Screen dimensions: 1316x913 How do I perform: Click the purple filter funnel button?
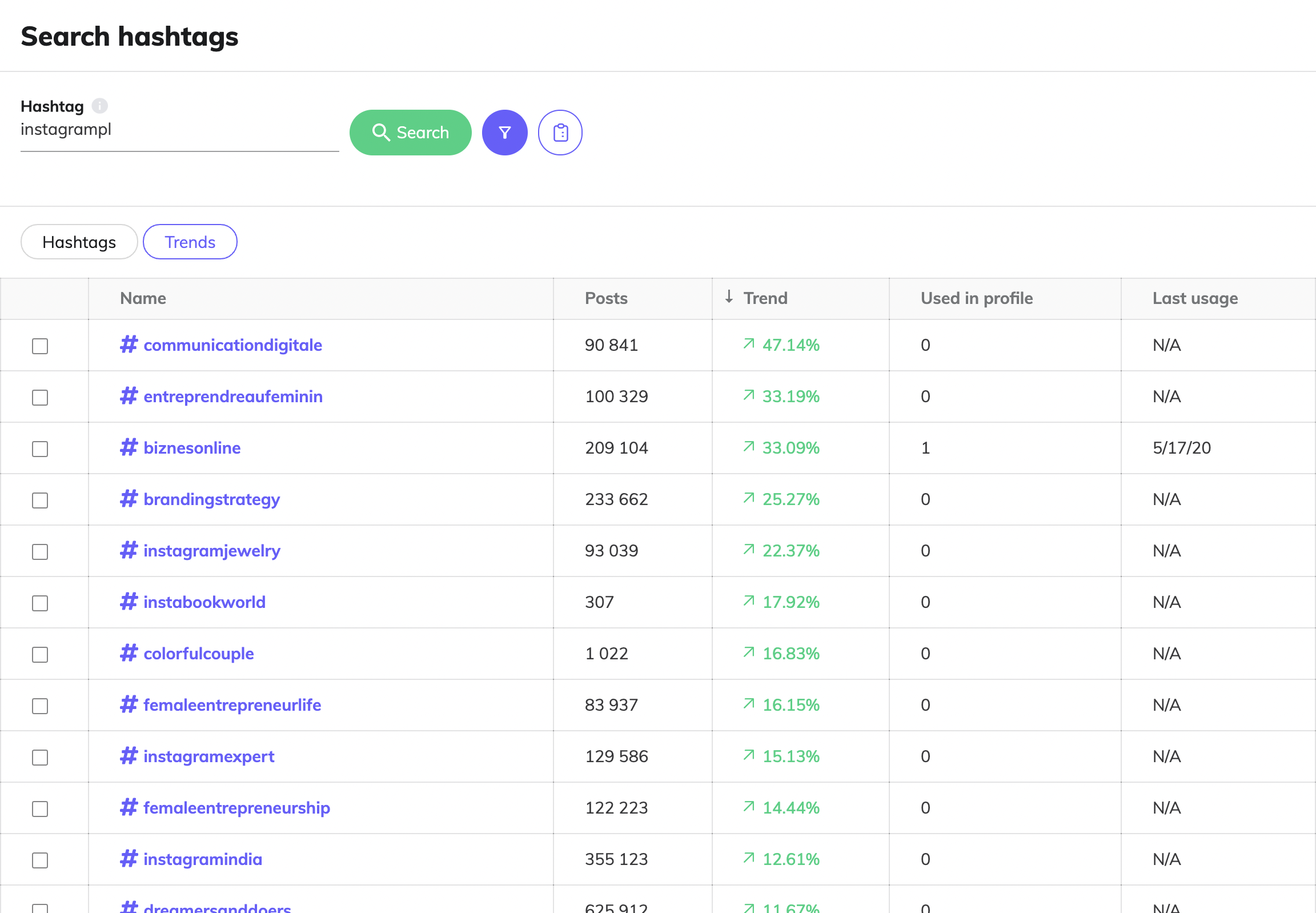(504, 133)
